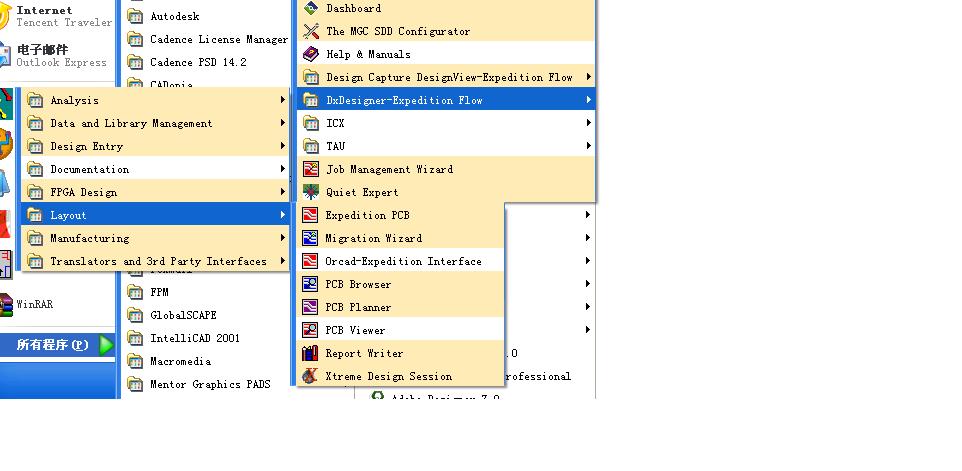Click the Orcad-Expedition Interface icon

click(x=310, y=261)
